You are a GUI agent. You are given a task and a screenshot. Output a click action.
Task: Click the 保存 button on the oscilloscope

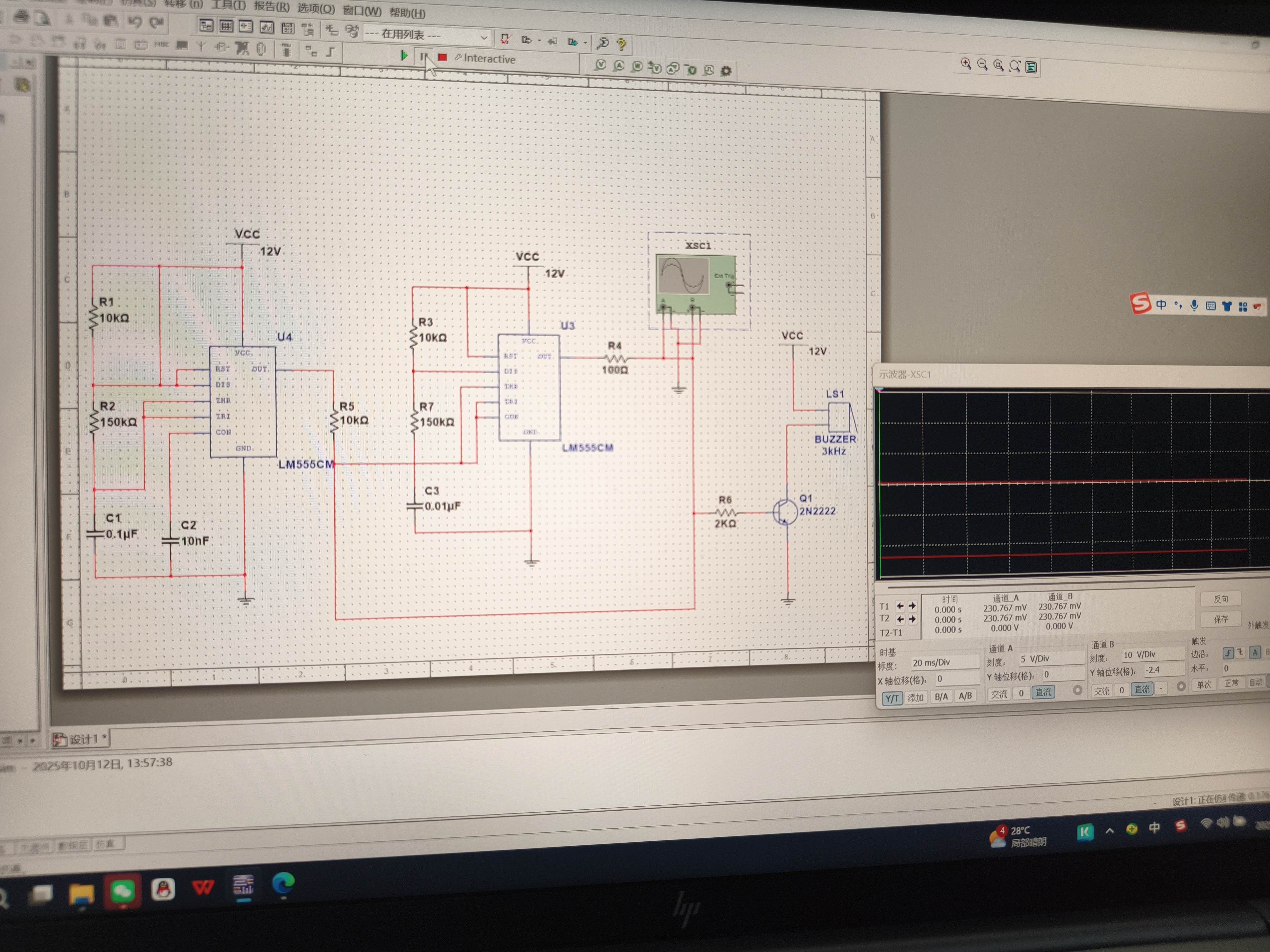pyautogui.click(x=1221, y=619)
